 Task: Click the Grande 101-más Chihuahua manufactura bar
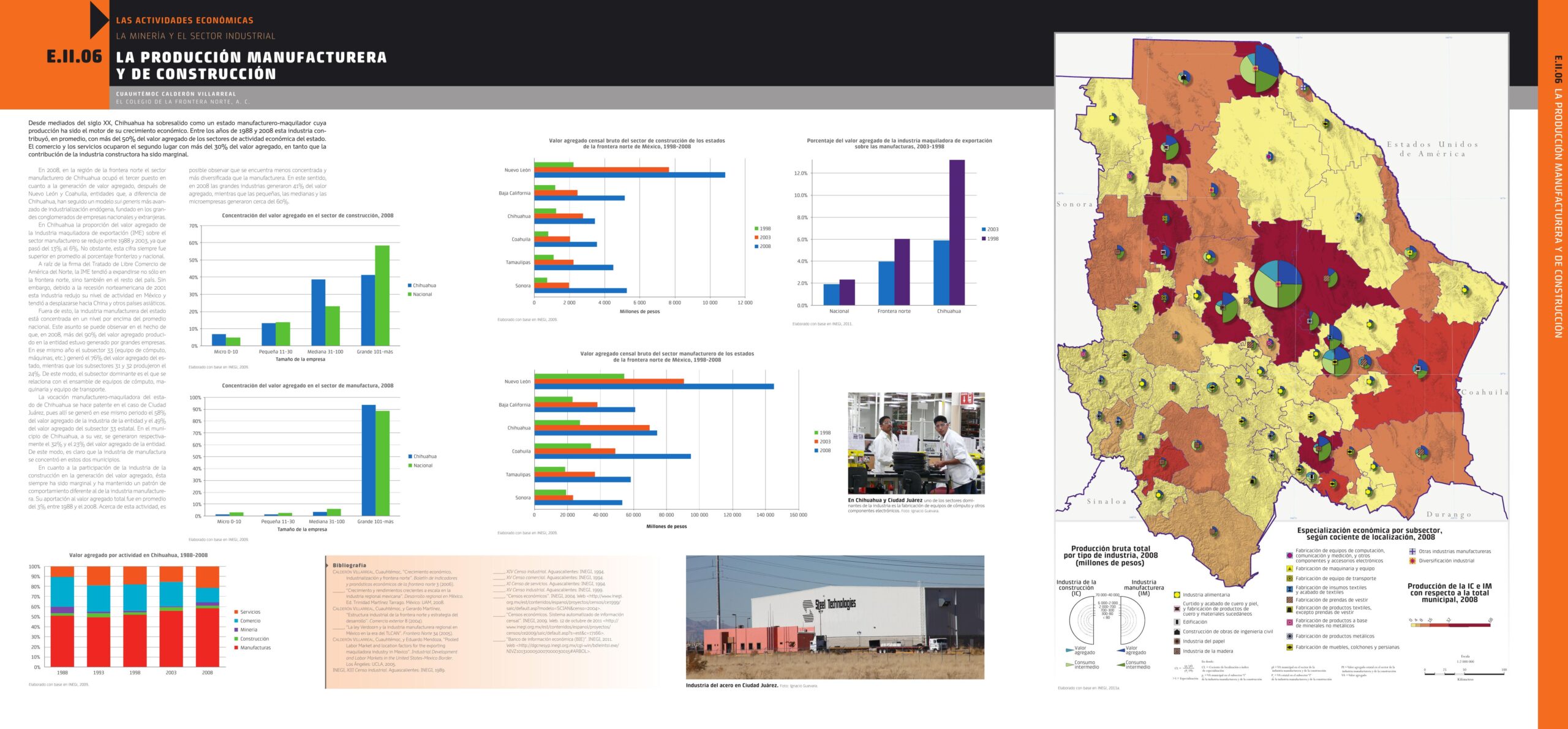point(368,459)
